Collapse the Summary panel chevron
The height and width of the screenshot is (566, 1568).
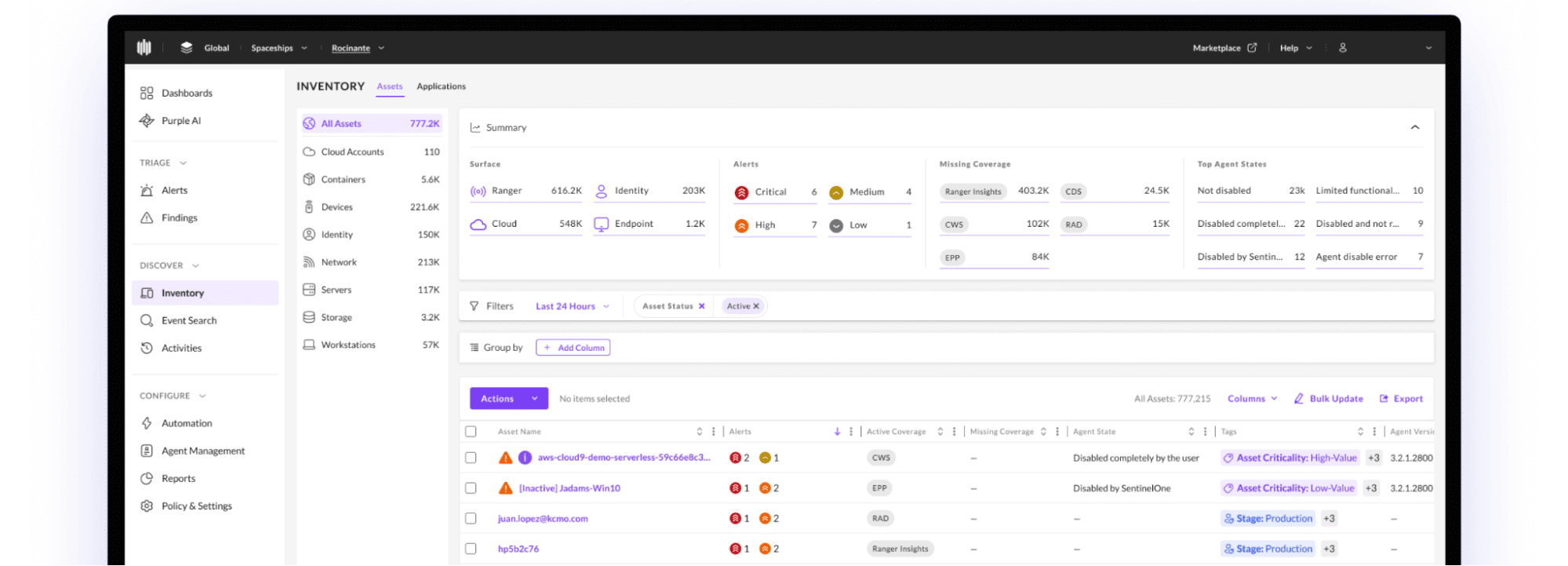(x=1414, y=127)
